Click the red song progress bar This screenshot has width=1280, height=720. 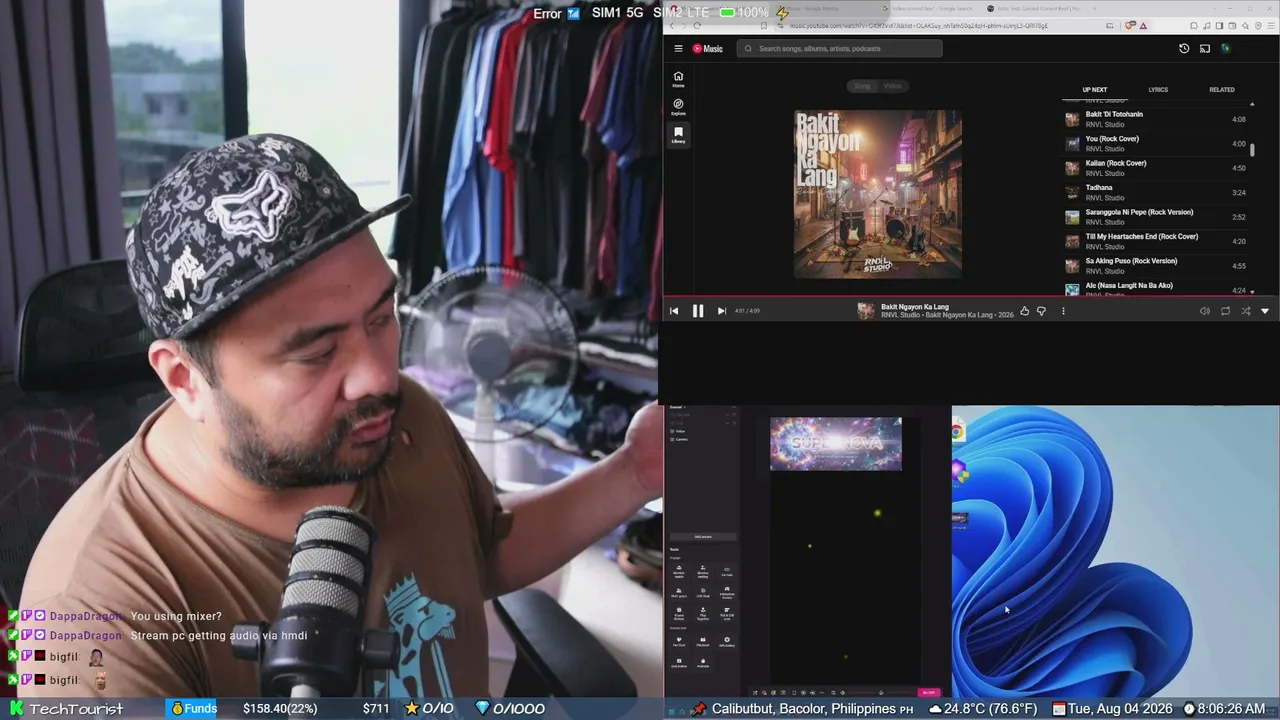(970, 297)
